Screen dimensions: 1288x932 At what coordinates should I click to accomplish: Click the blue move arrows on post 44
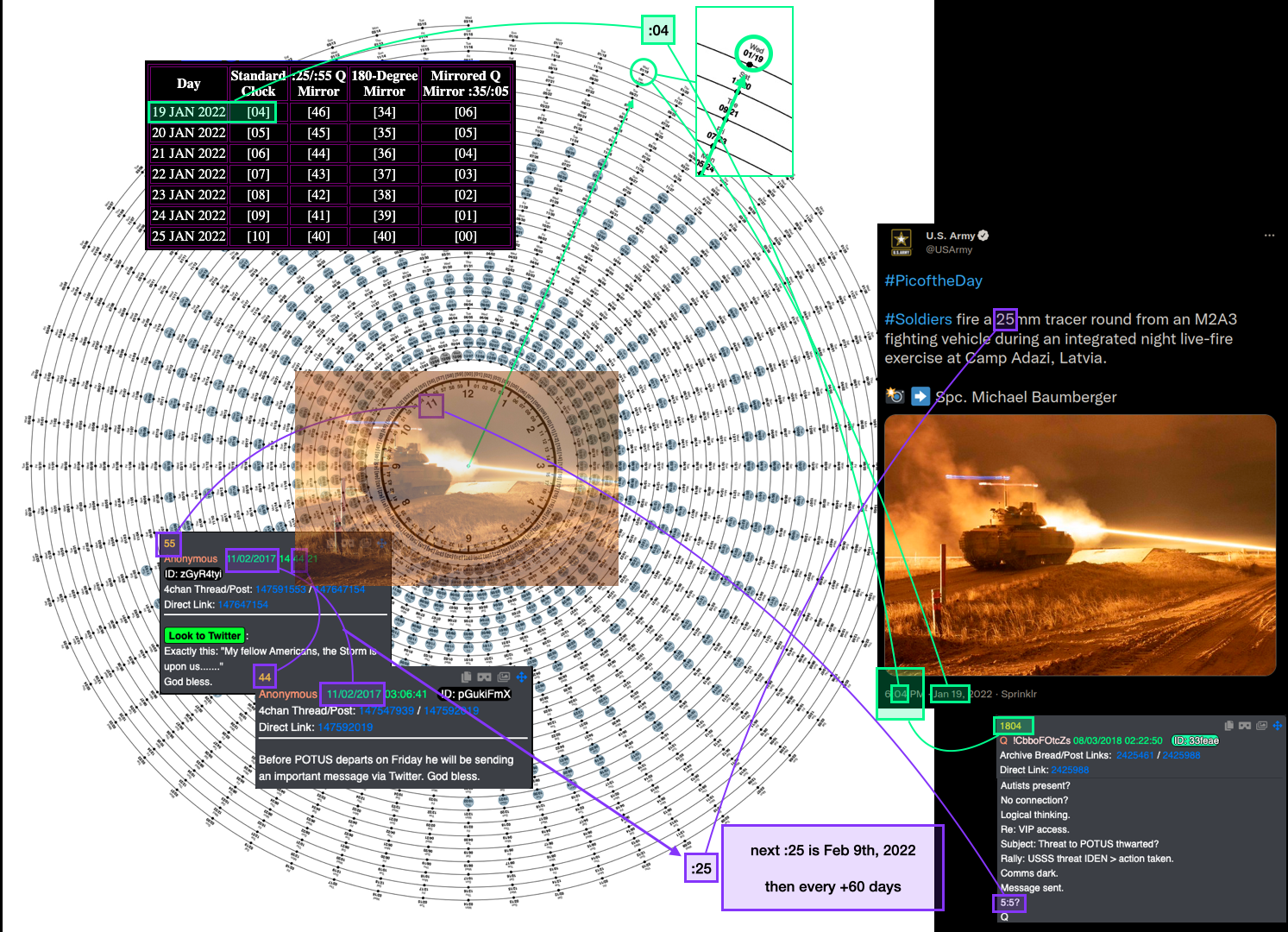[x=522, y=677]
